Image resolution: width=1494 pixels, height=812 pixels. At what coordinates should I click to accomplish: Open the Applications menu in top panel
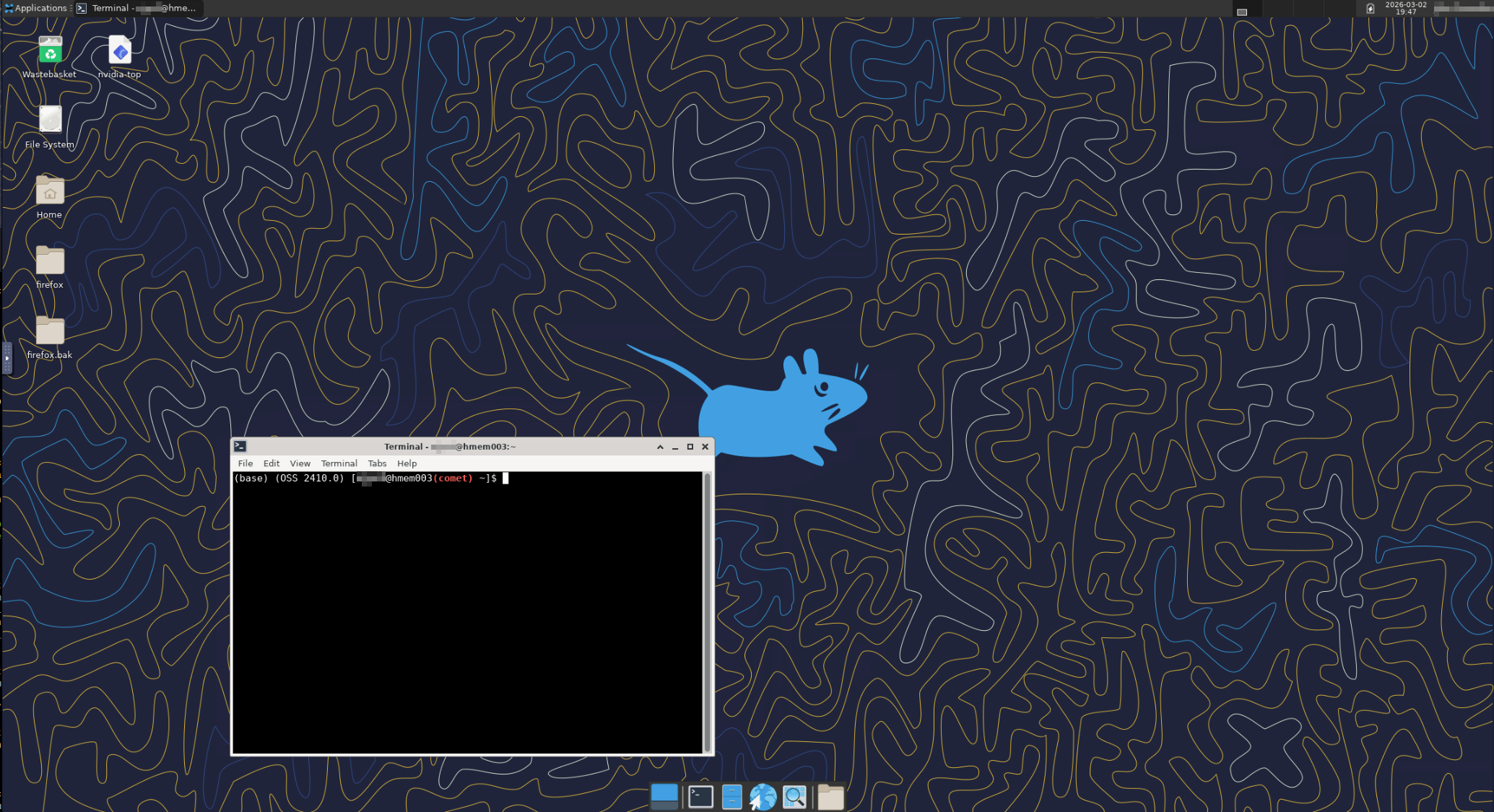point(36,8)
